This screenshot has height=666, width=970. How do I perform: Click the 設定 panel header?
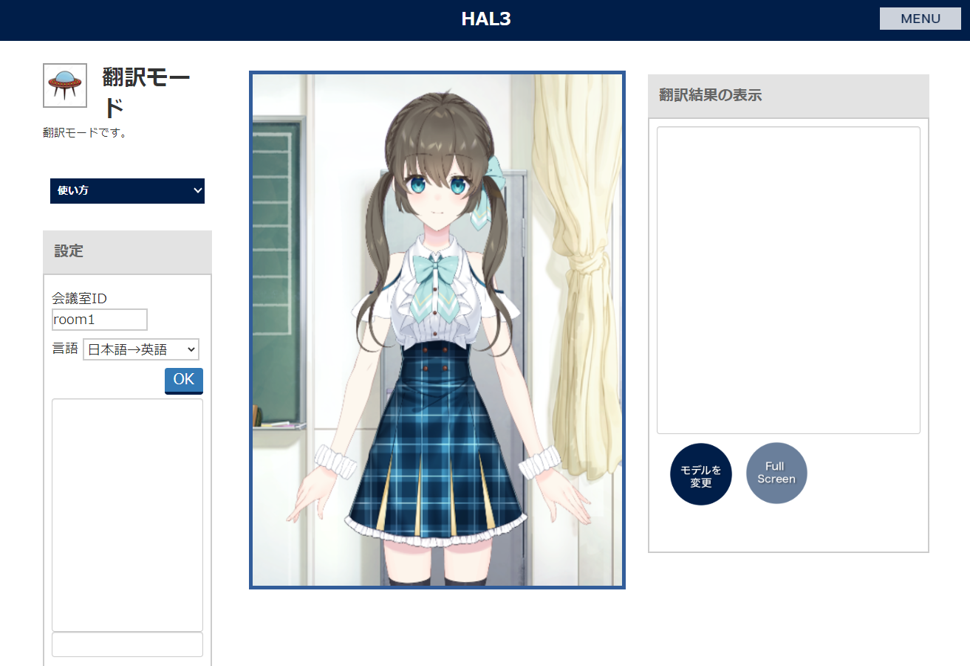coord(127,252)
